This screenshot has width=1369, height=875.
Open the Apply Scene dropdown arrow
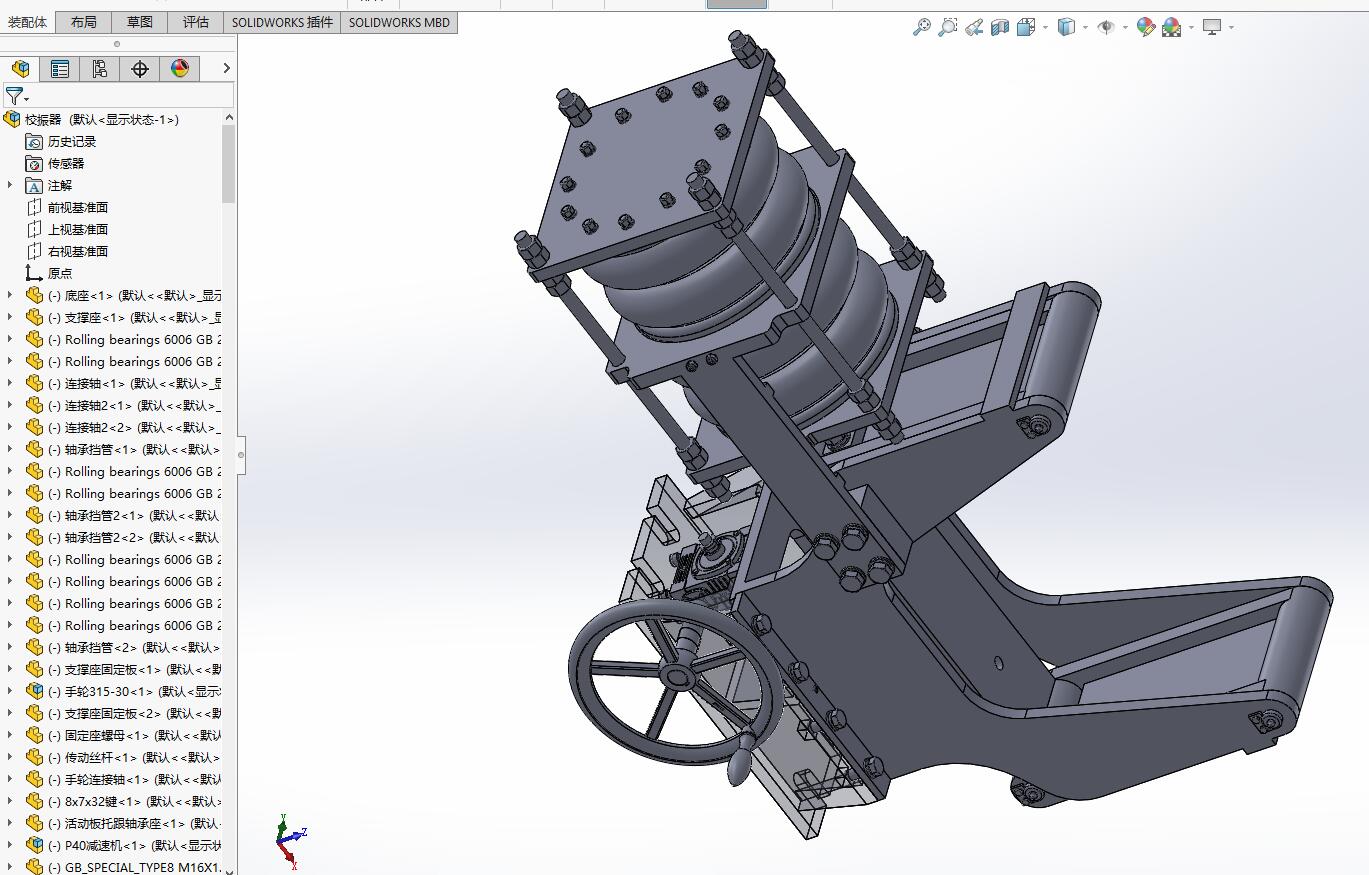[x=1191, y=27]
